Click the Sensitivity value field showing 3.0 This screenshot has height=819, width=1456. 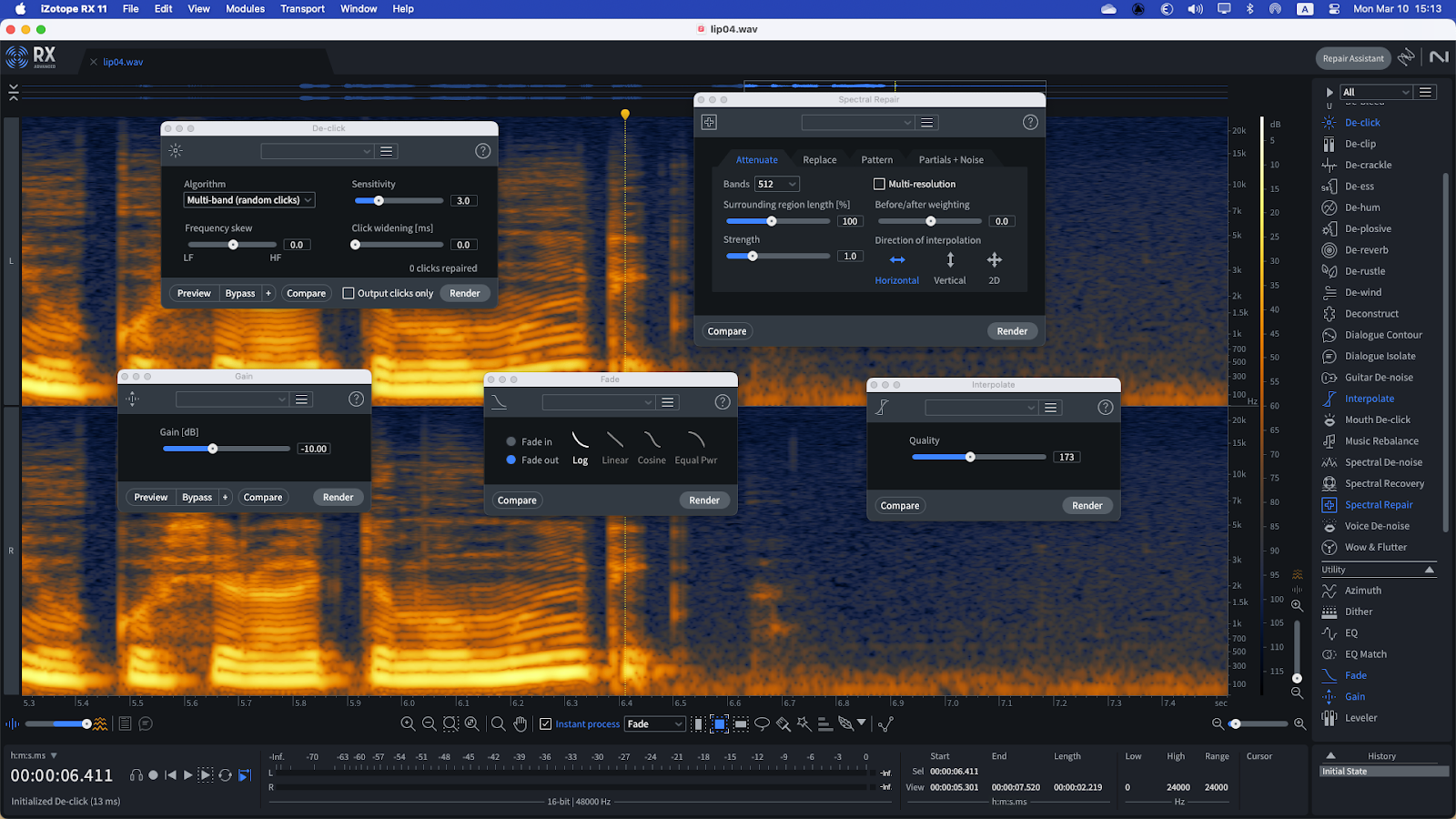click(x=463, y=201)
